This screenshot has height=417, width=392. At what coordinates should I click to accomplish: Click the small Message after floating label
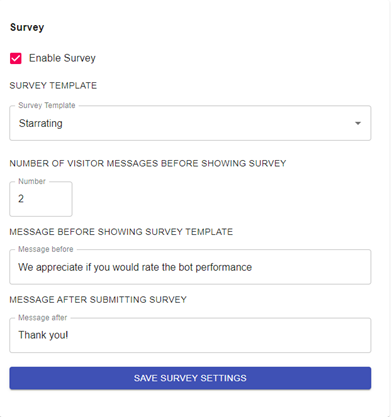[43, 318]
